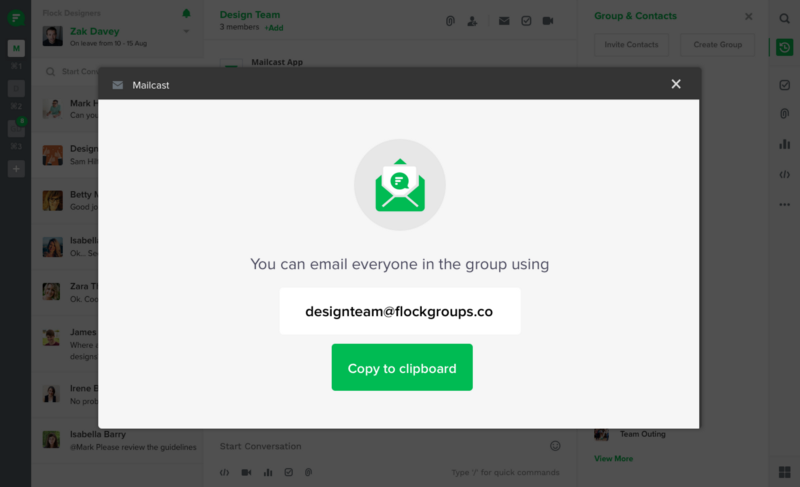The height and width of the screenshot is (487, 800).
Task: Open the Betty conversation in sidebar
Action: pos(65,201)
